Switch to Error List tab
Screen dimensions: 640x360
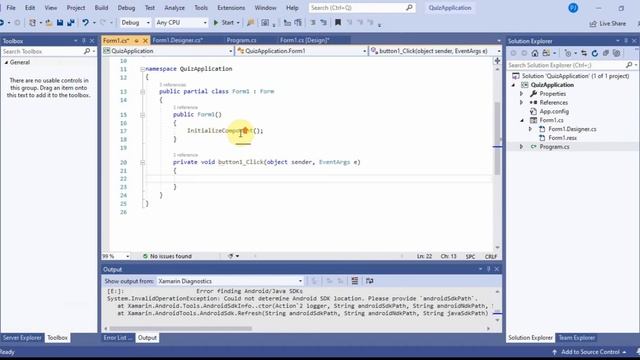(x=118, y=338)
